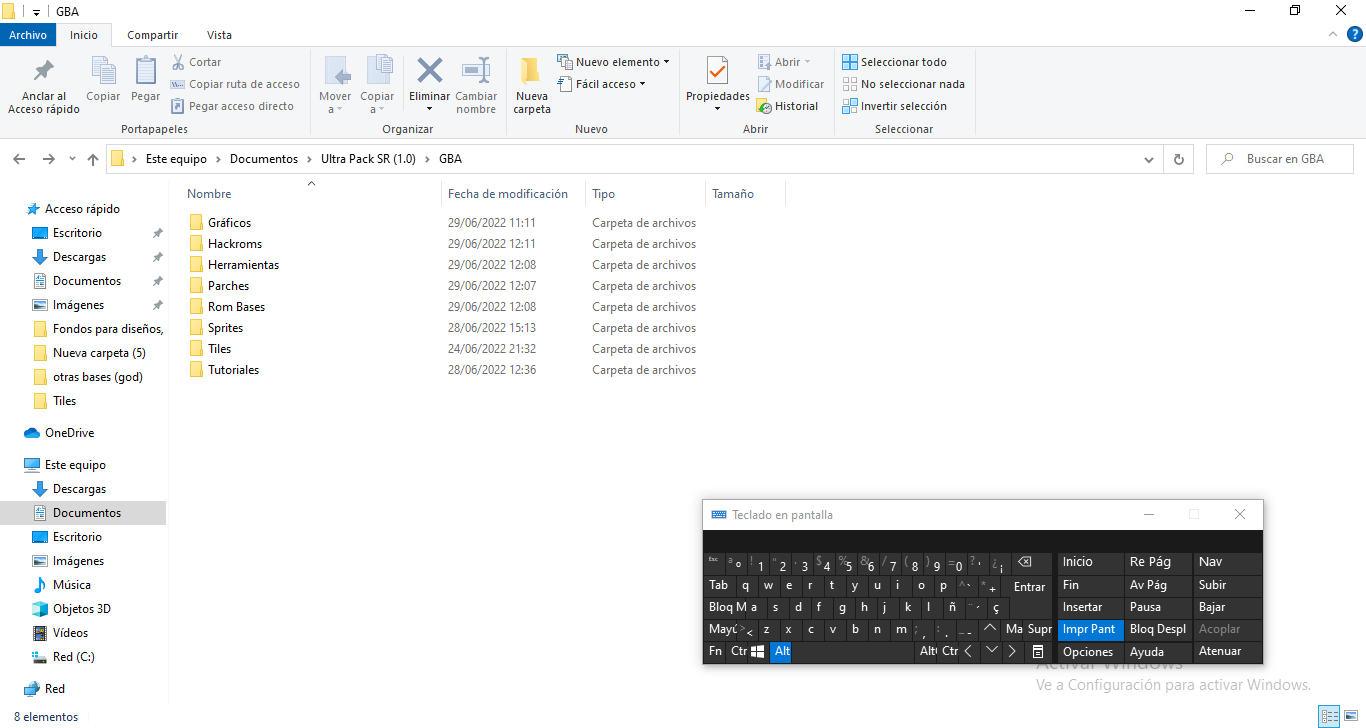Screen dimensions: 1366x728
Task: Open the Archivo menu
Action: [28, 35]
